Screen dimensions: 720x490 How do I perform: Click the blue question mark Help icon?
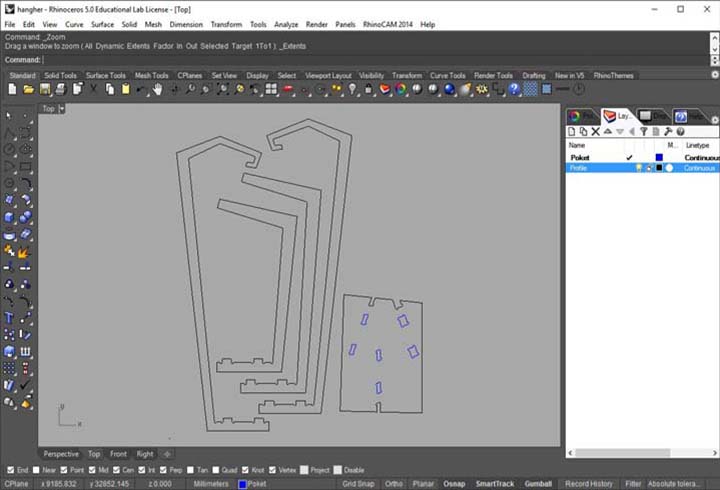[x=514, y=89]
